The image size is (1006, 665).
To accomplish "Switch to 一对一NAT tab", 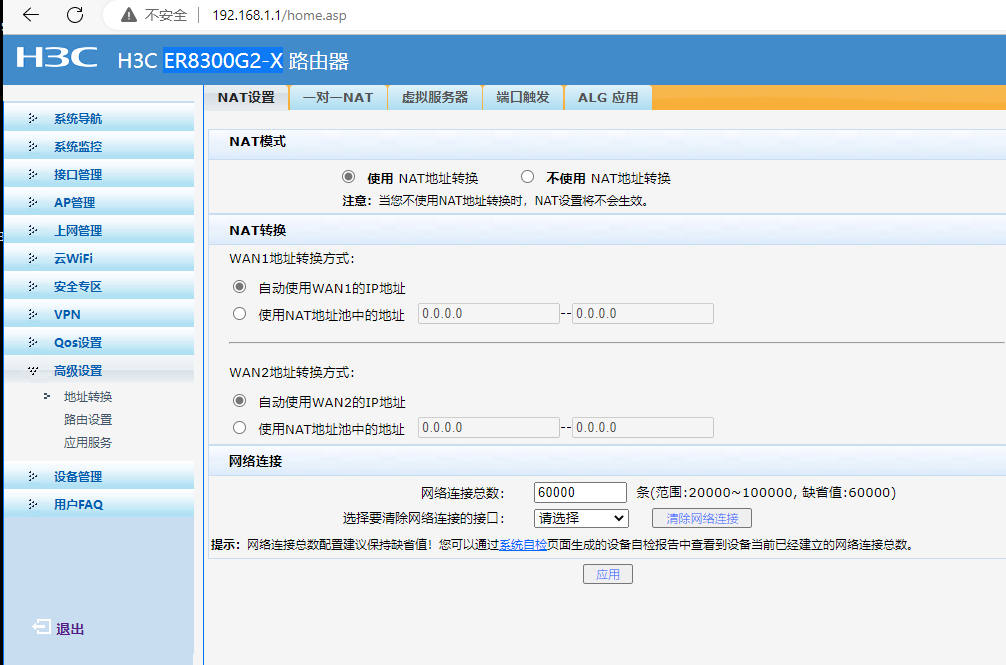I will click(x=338, y=97).
